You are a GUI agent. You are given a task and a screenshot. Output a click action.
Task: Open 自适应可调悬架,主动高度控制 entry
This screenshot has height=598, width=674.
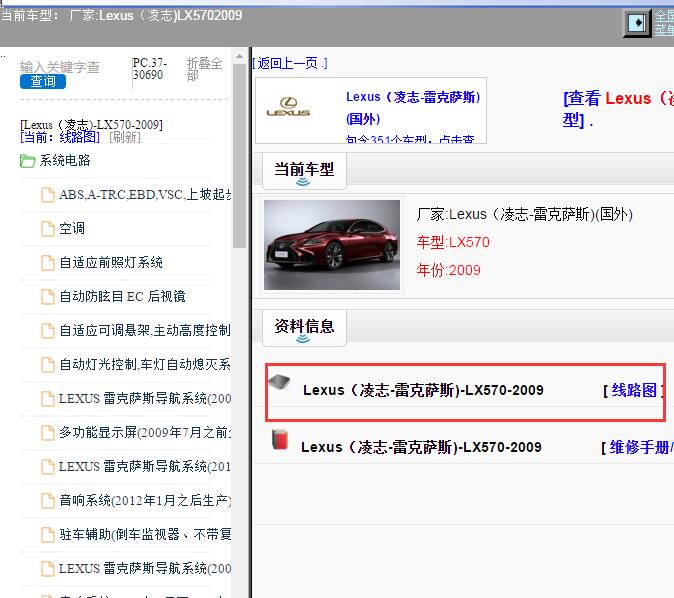click(145, 330)
